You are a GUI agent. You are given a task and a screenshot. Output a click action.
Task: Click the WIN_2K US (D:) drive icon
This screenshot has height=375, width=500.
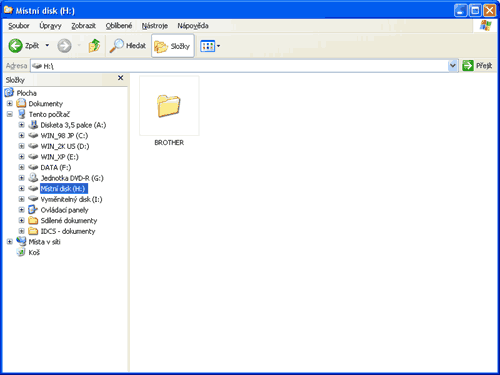[33, 146]
